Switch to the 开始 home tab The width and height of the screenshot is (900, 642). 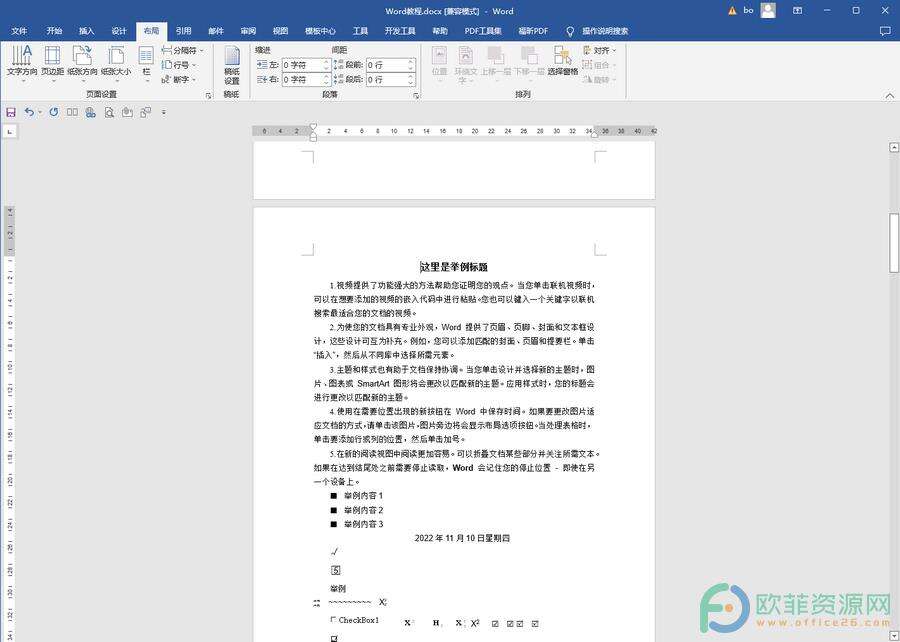[54, 31]
